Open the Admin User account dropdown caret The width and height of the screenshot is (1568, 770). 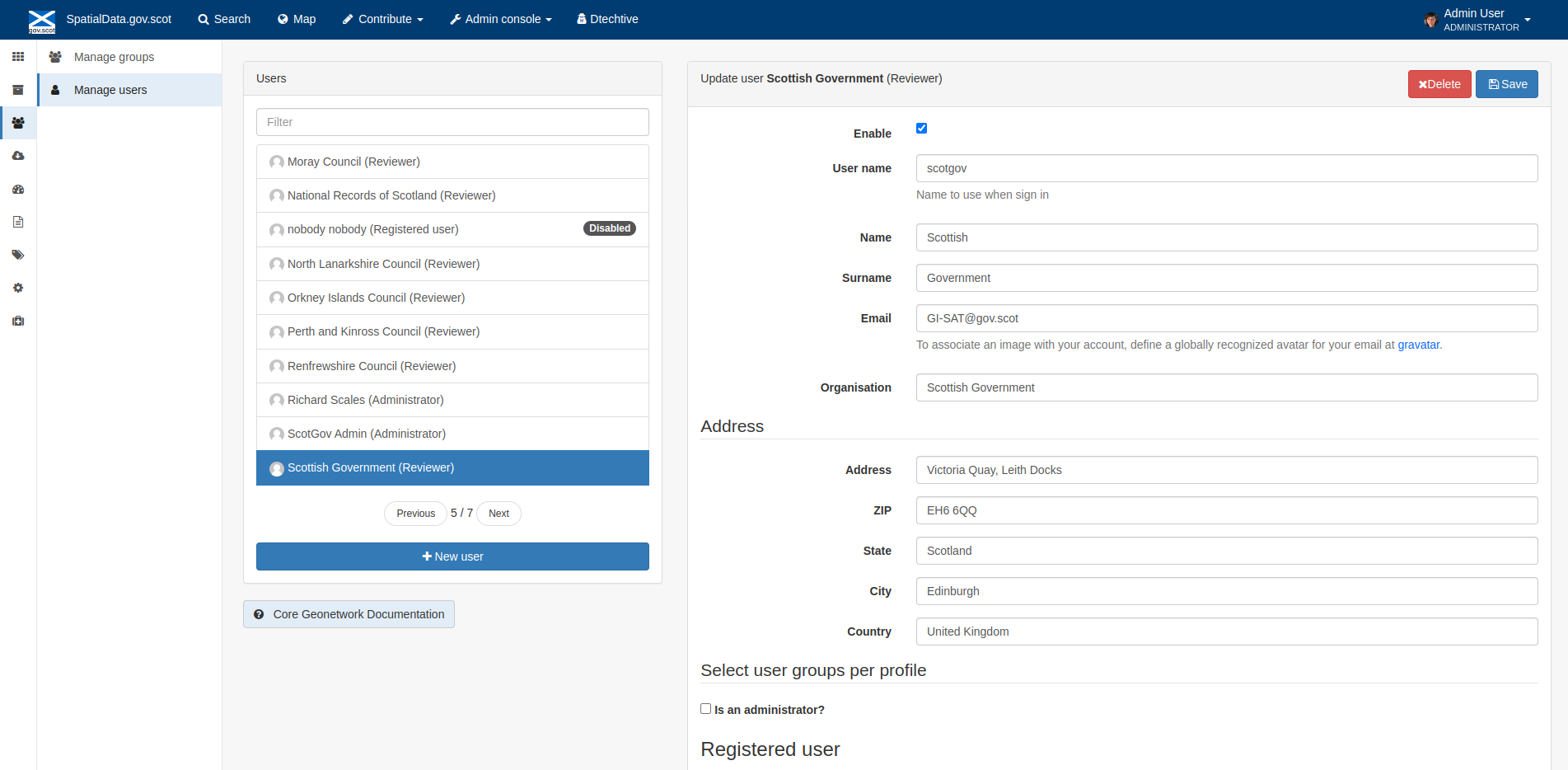click(x=1527, y=20)
